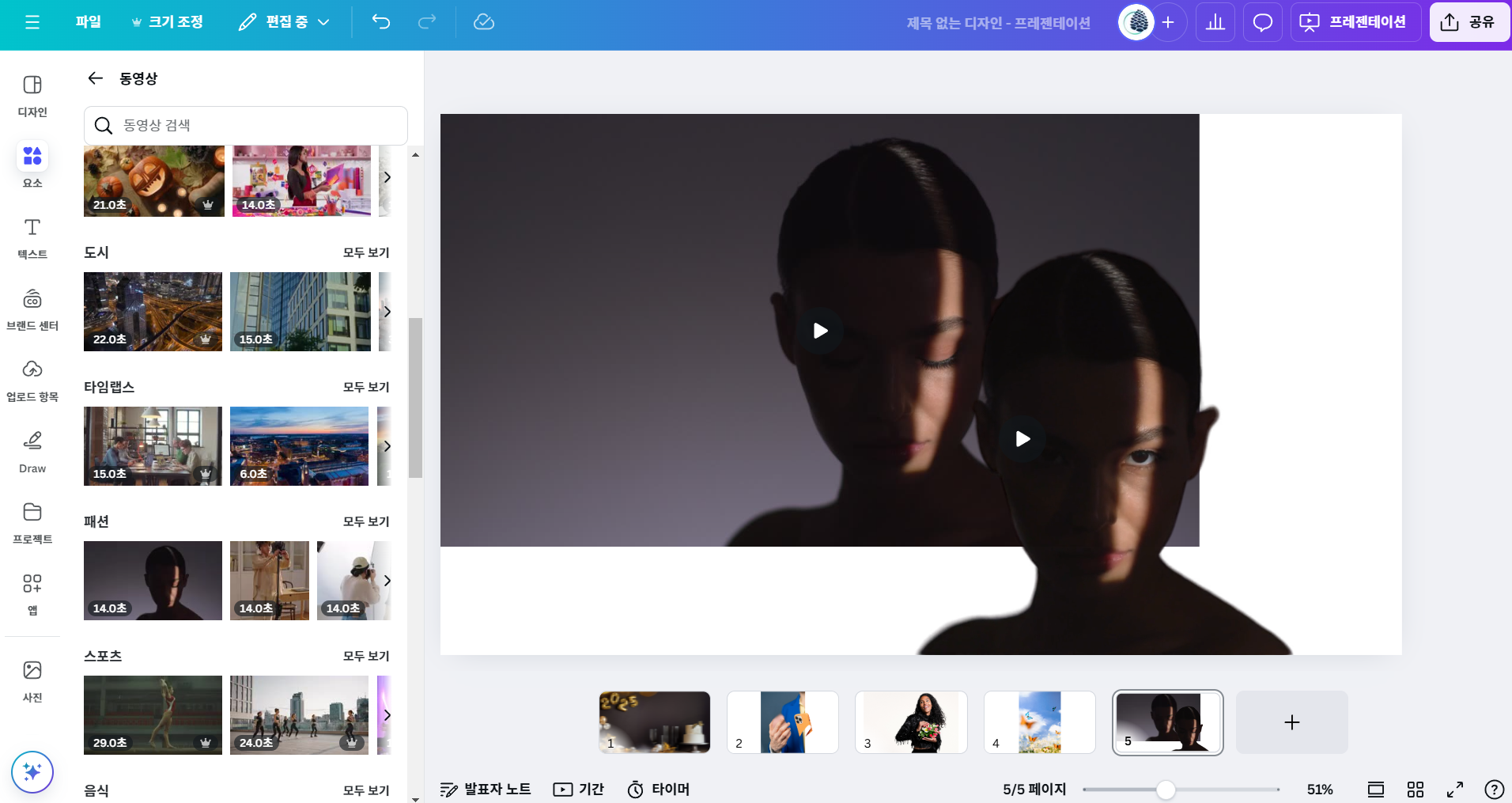1512x803 pixels.
Task: View all 도시 videos with 모두 보기
Action: 366,252
